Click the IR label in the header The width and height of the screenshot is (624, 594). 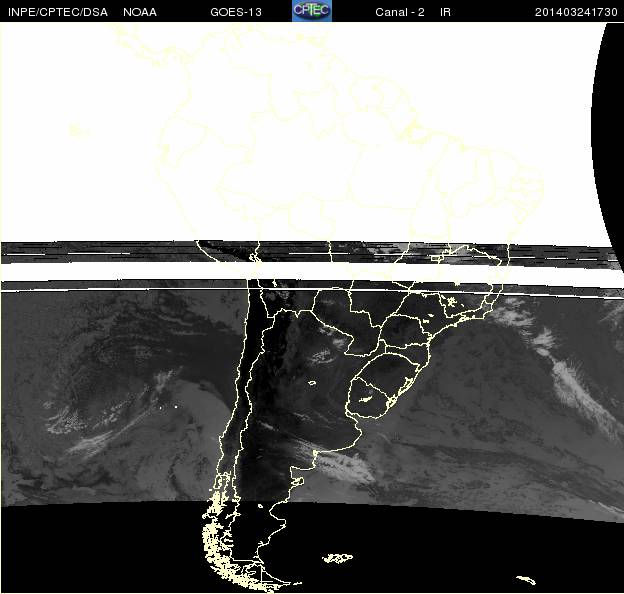click(445, 12)
